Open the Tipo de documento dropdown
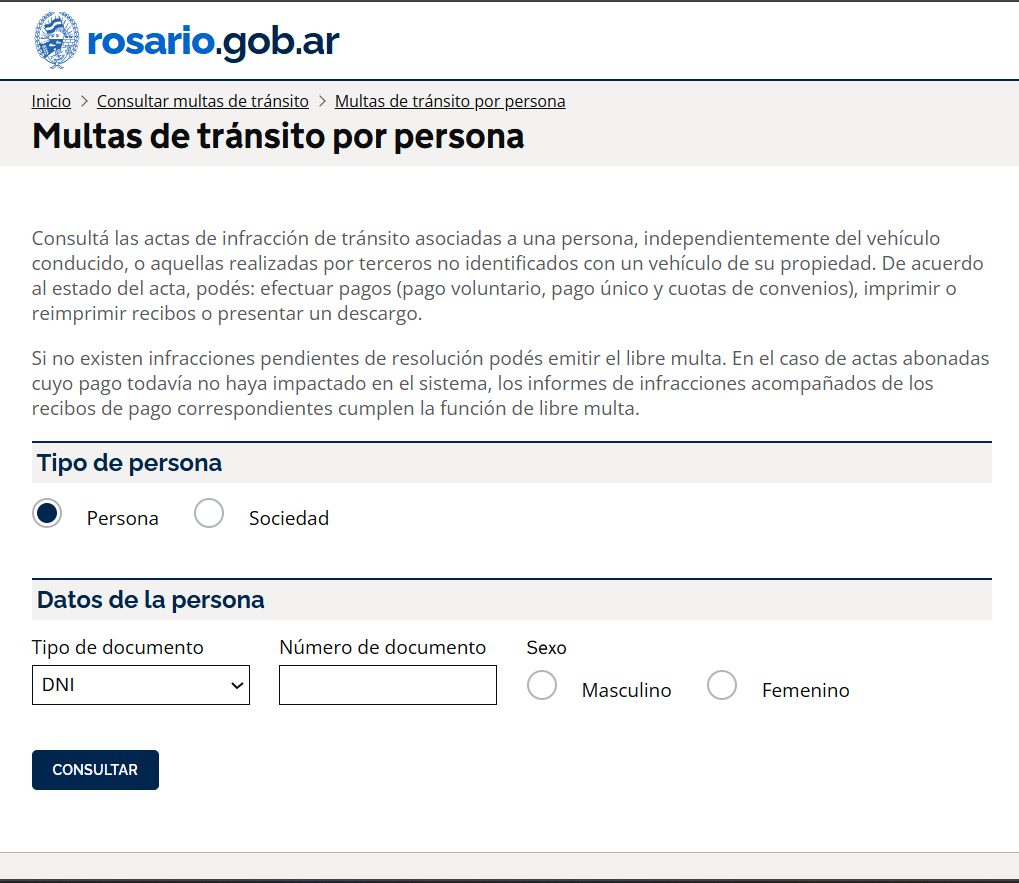The image size is (1019, 883). click(x=140, y=685)
